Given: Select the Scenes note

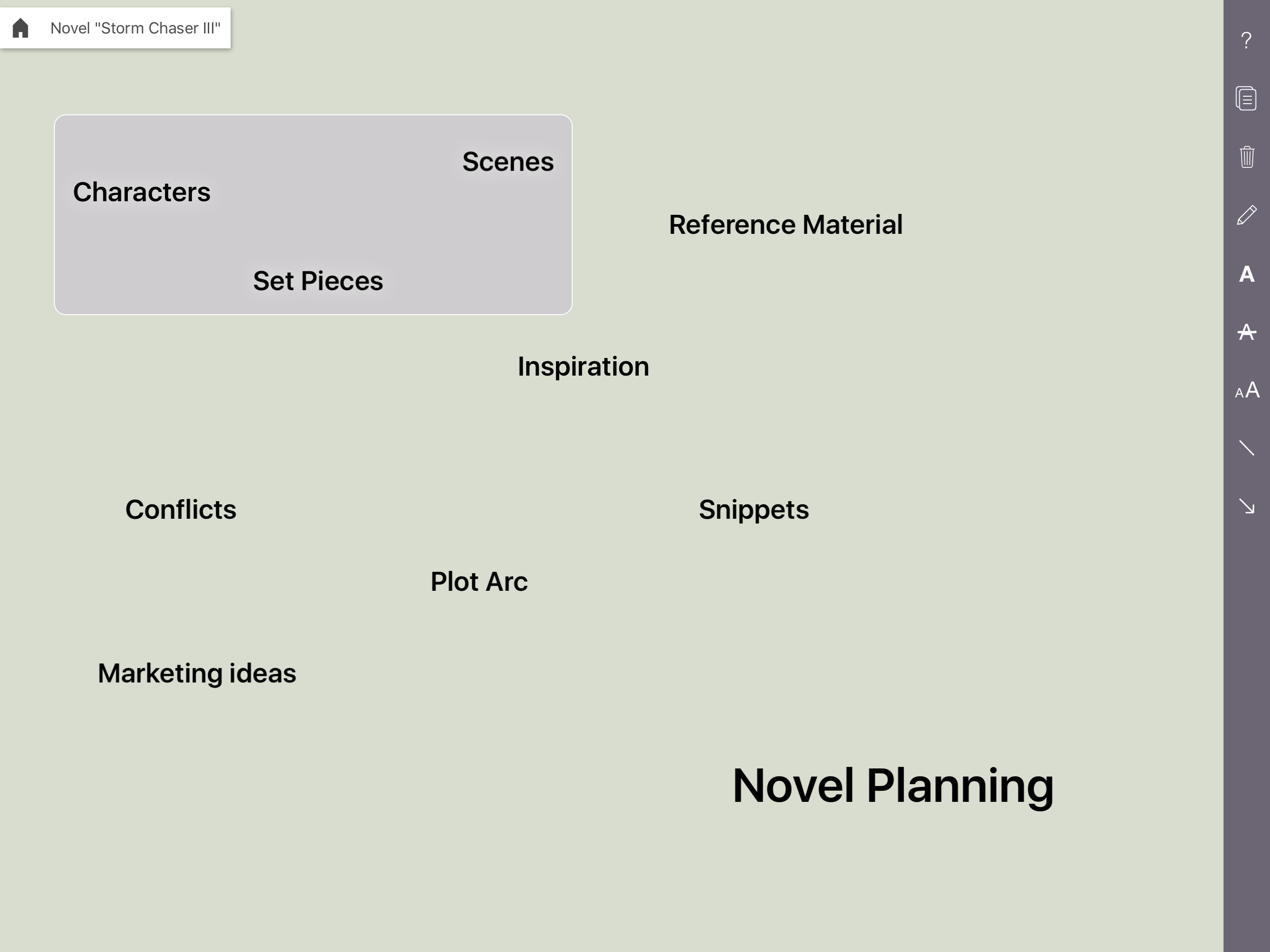Looking at the screenshot, I should pos(508,162).
